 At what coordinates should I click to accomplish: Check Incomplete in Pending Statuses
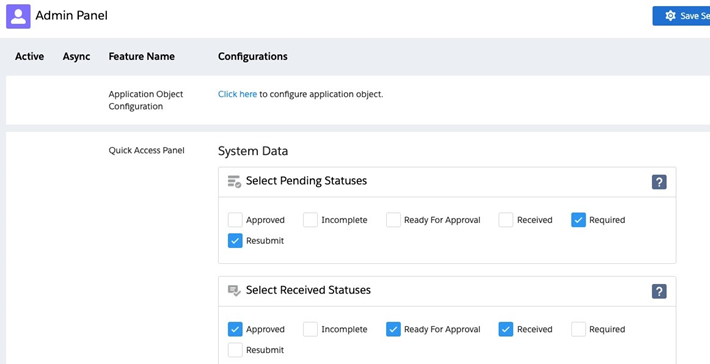(x=310, y=220)
